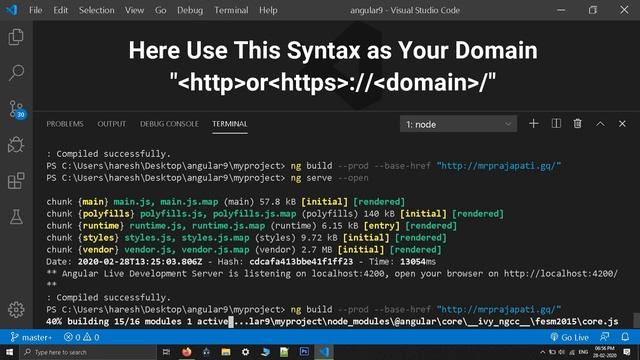640x360 pixels.
Task: Open Source Control view with 30 badge
Action: coord(17,109)
